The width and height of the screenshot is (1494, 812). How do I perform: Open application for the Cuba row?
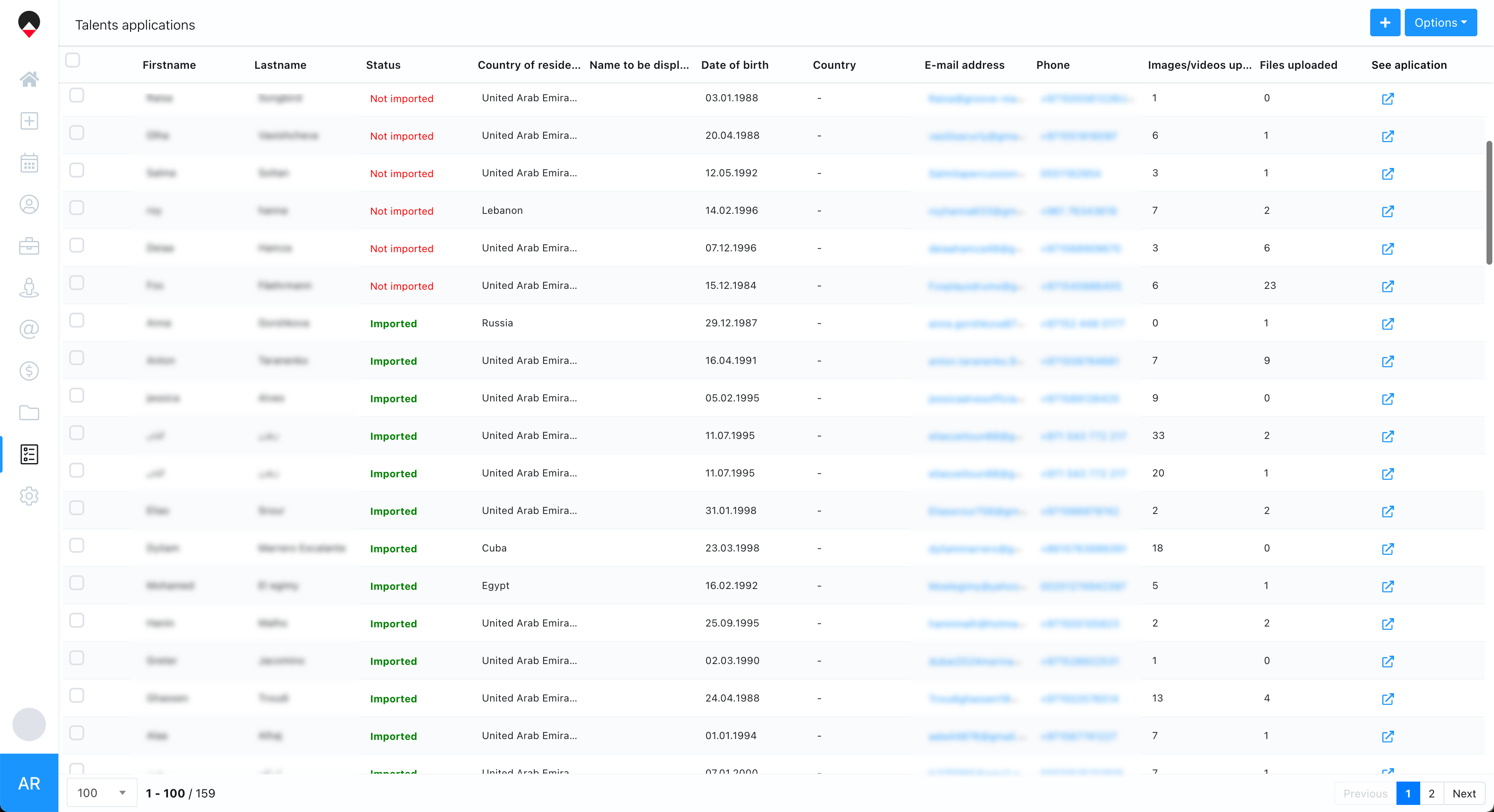point(1387,549)
